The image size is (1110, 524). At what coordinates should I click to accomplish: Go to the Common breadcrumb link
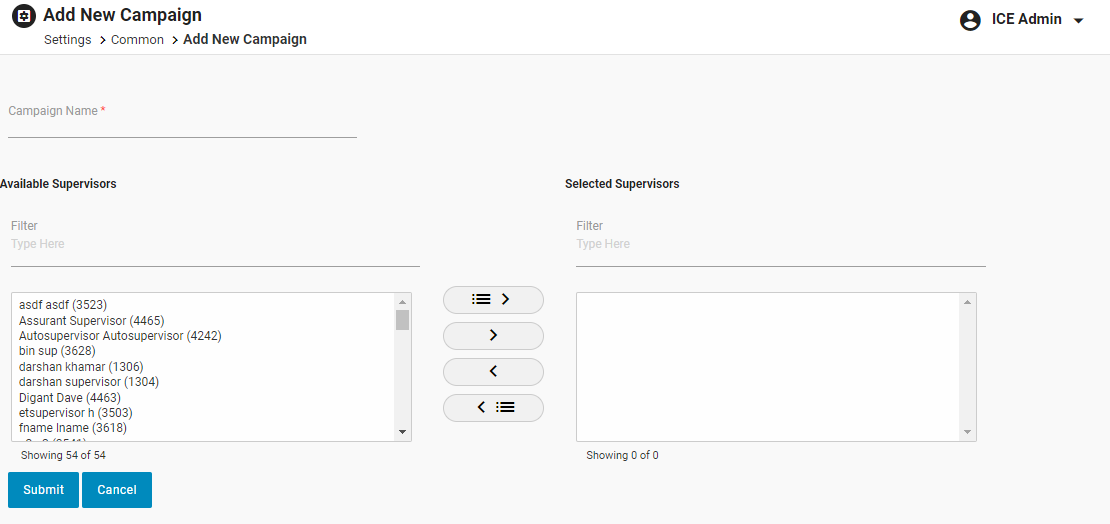(137, 40)
